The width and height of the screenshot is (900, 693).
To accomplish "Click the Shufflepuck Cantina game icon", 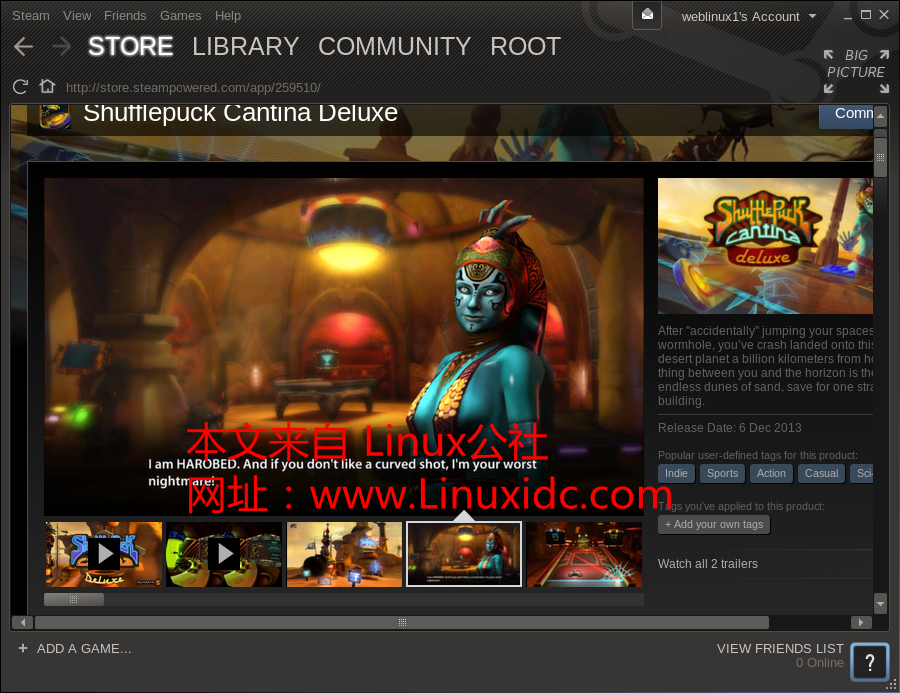I will (55, 115).
